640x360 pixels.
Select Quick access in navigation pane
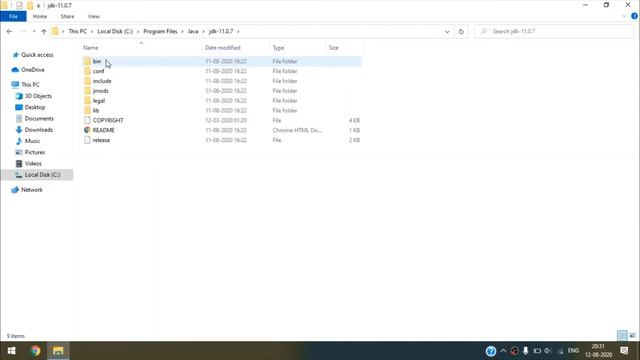[37, 55]
